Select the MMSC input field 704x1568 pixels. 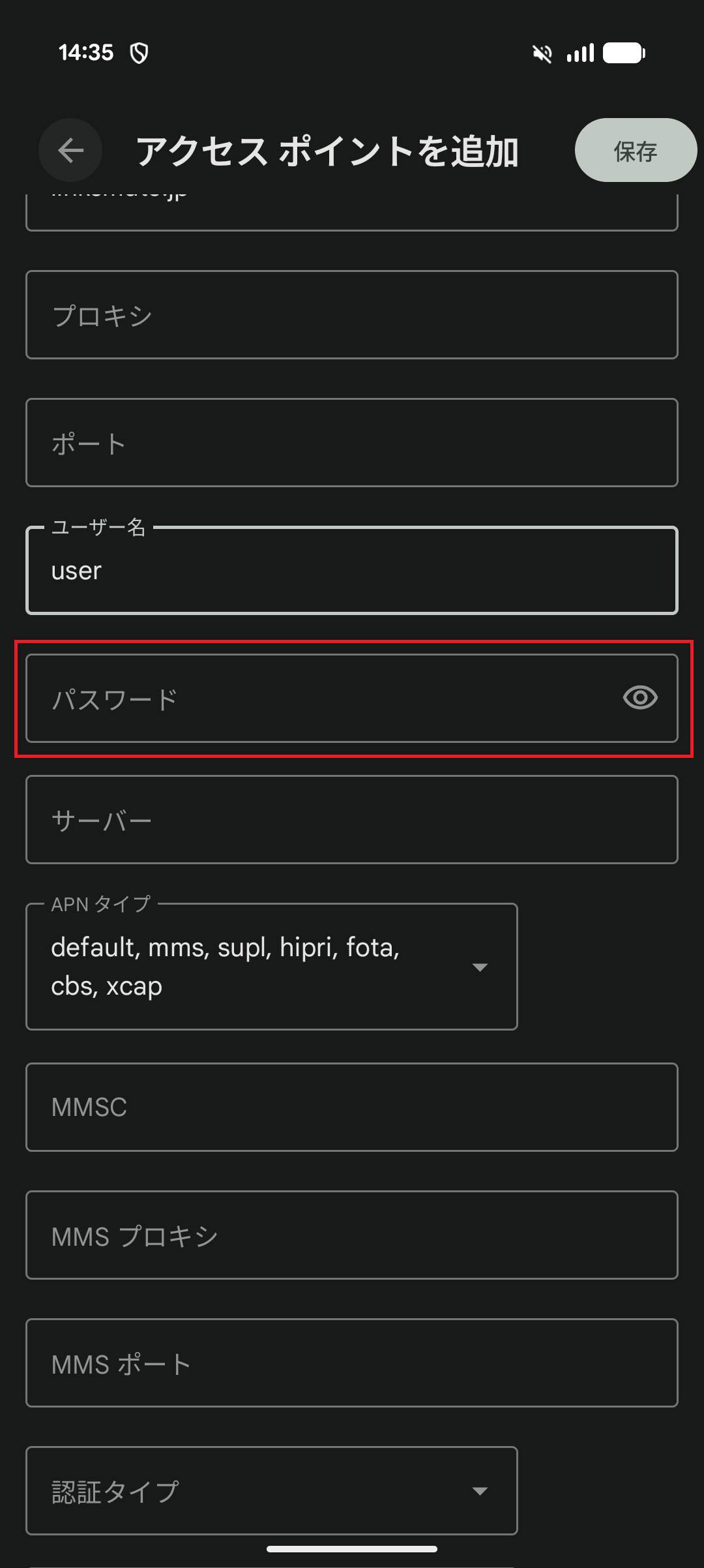[x=352, y=1107]
